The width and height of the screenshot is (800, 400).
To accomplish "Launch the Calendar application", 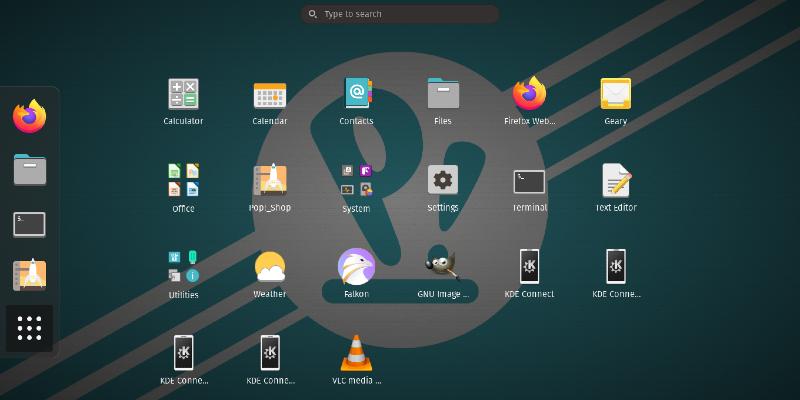I will [x=270, y=94].
